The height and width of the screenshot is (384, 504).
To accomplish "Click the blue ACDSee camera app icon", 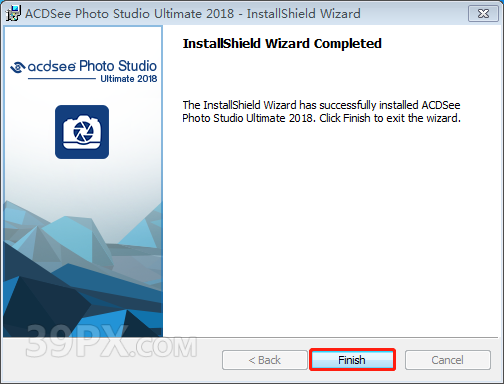I will coord(82,132).
